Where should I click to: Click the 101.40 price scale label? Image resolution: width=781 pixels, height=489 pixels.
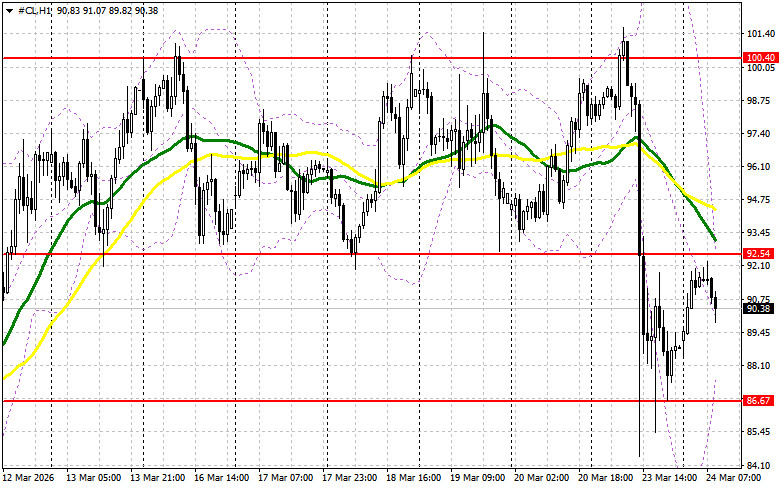point(760,34)
